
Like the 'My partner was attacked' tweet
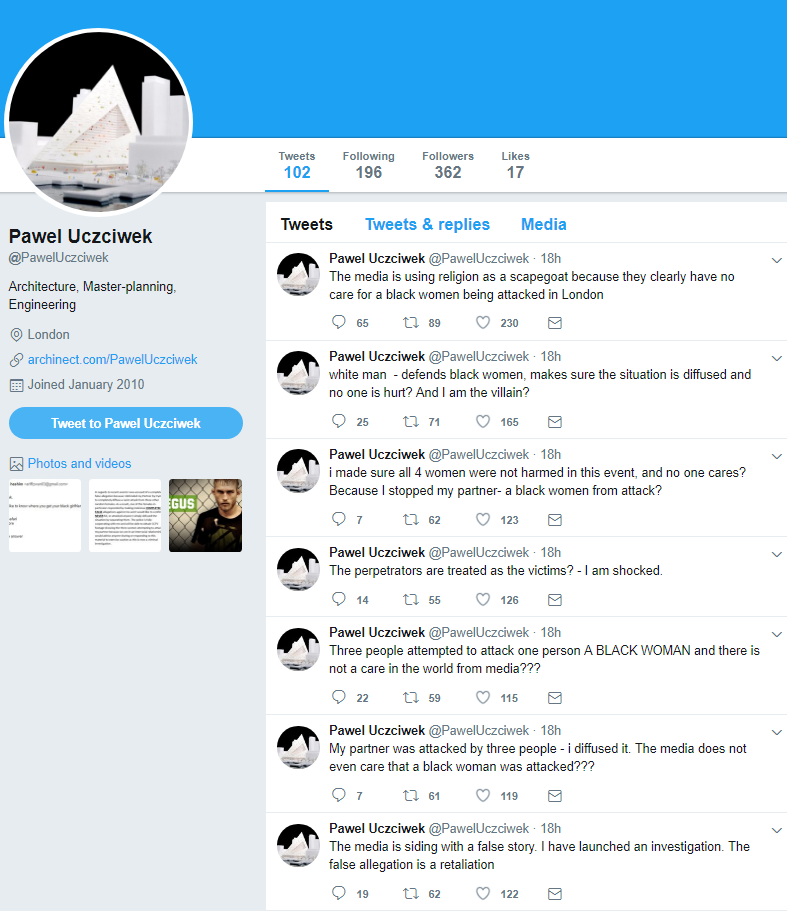click(483, 795)
